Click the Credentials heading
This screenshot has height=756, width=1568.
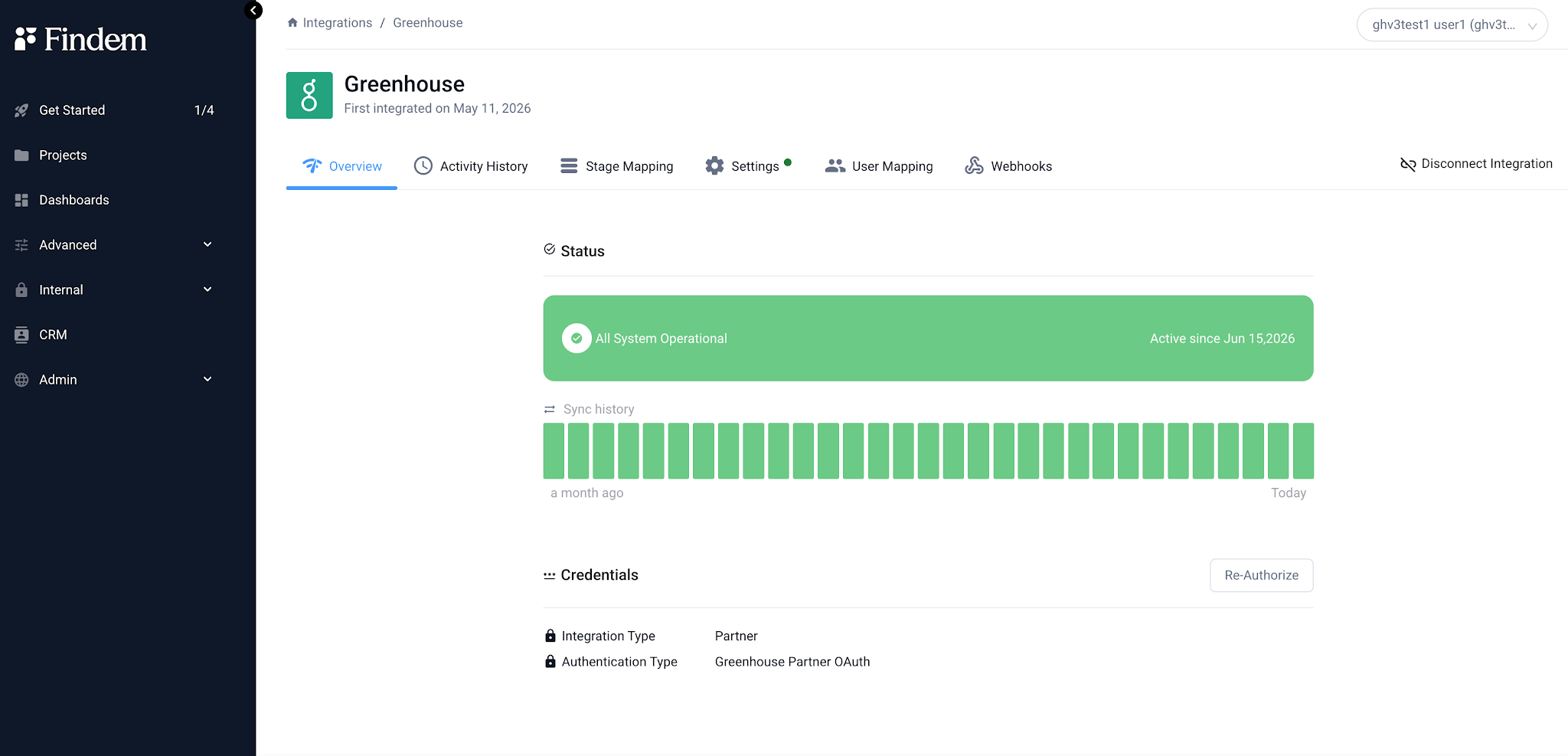(x=599, y=575)
